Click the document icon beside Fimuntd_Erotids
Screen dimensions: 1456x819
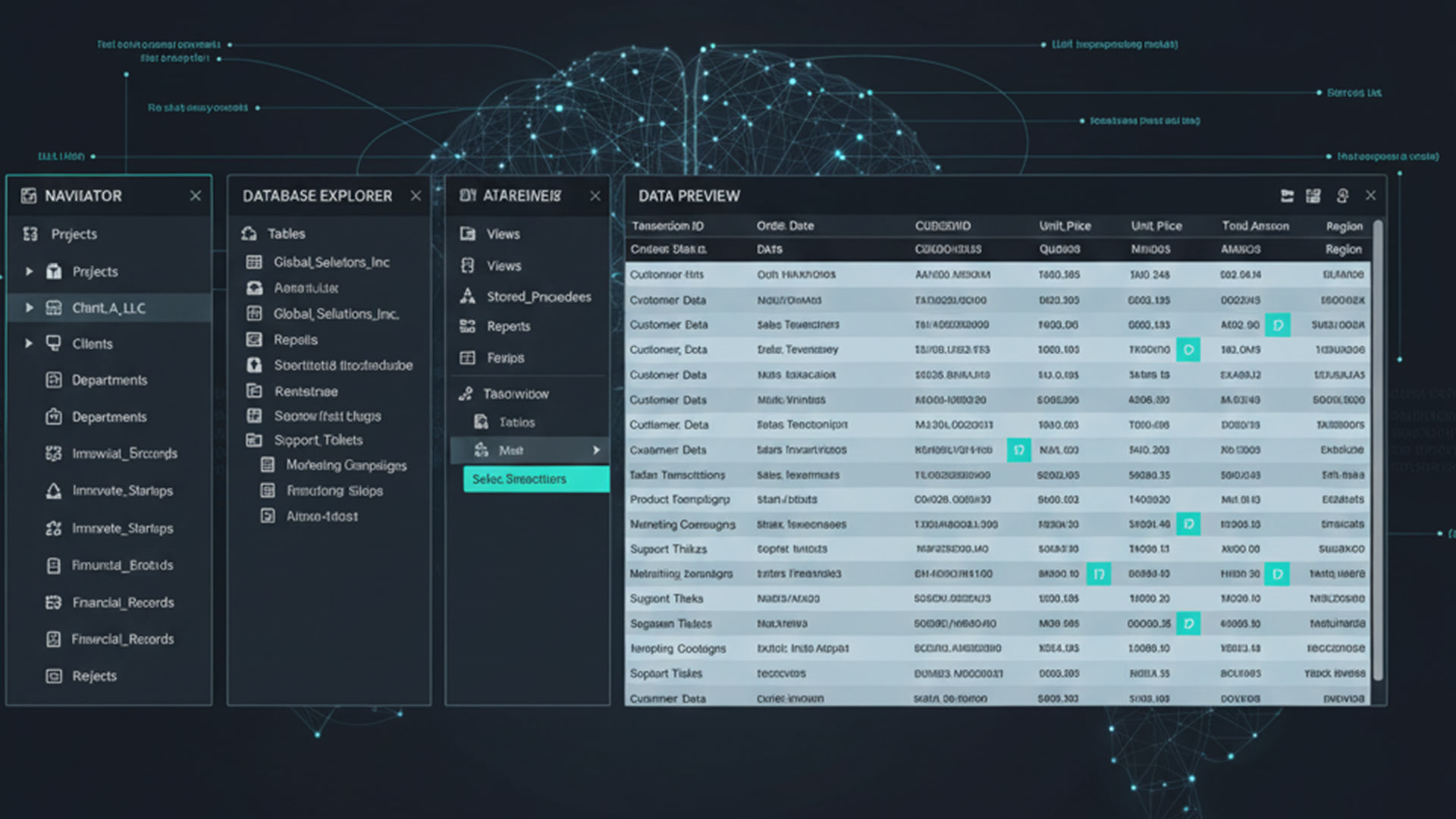point(54,565)
